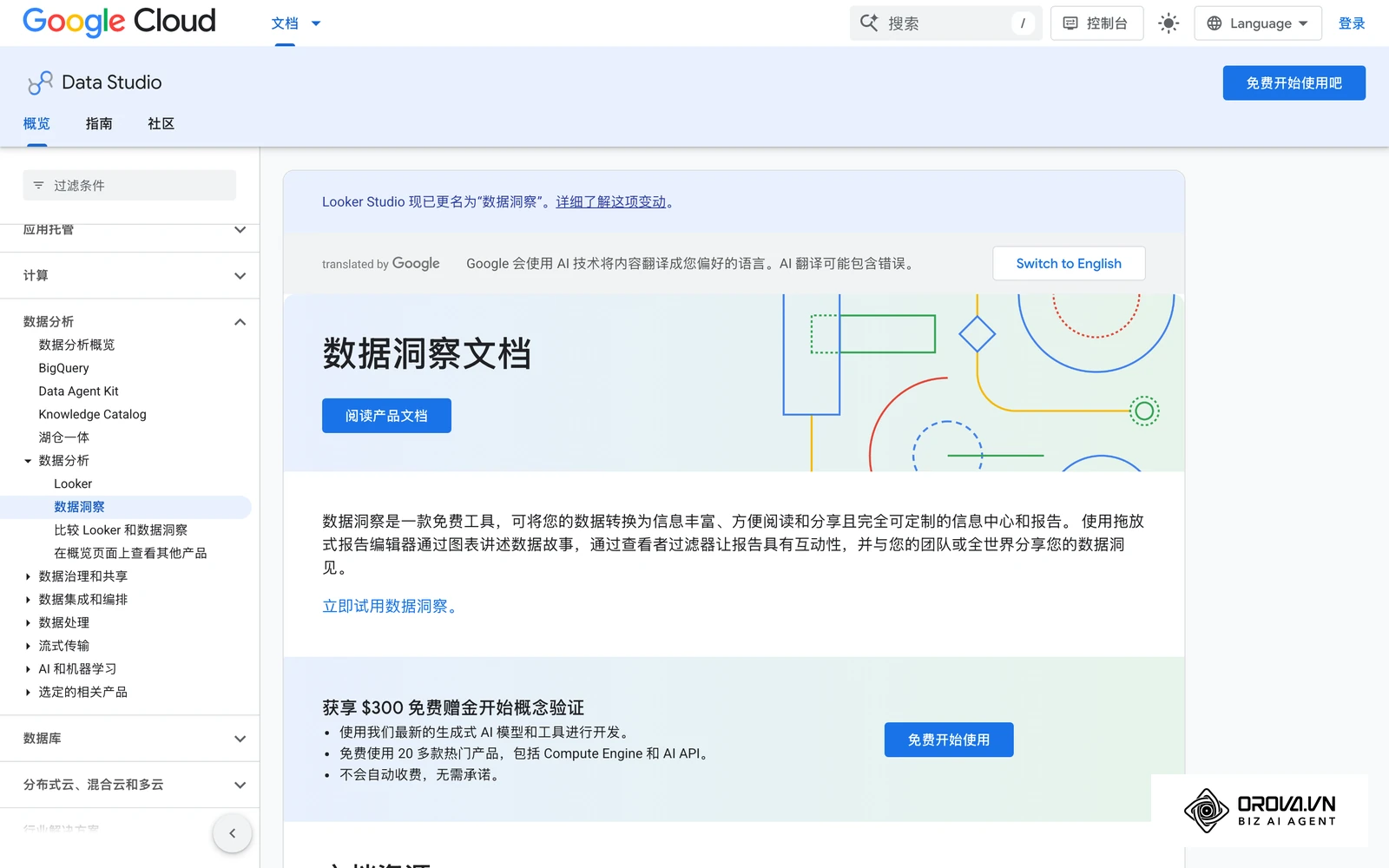Switch to the 概览 tab
Viewport: 1389px width, 868px height.
coord(36,124)
